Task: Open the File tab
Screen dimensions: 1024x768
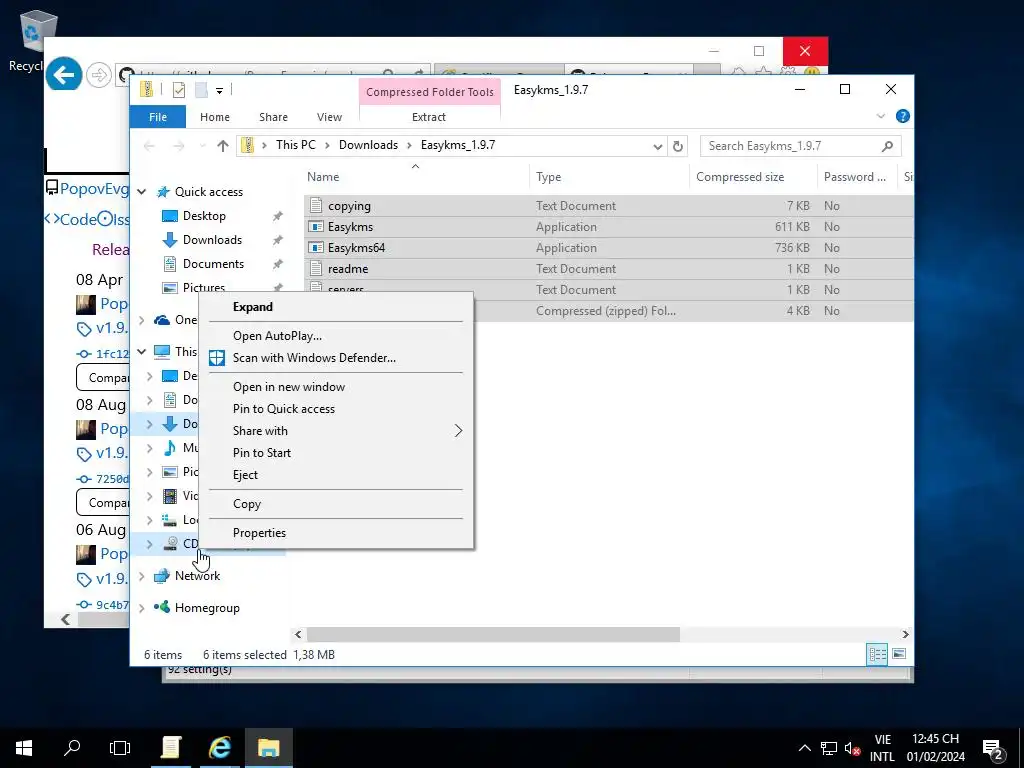Action: pos(158,117)
